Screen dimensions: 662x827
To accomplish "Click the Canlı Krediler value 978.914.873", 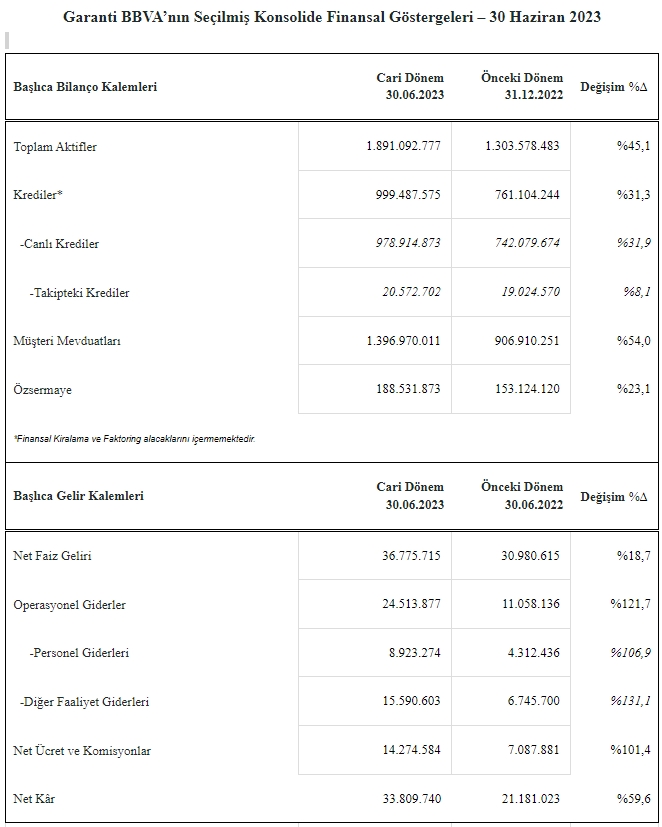I will click(x=408, y=243).
